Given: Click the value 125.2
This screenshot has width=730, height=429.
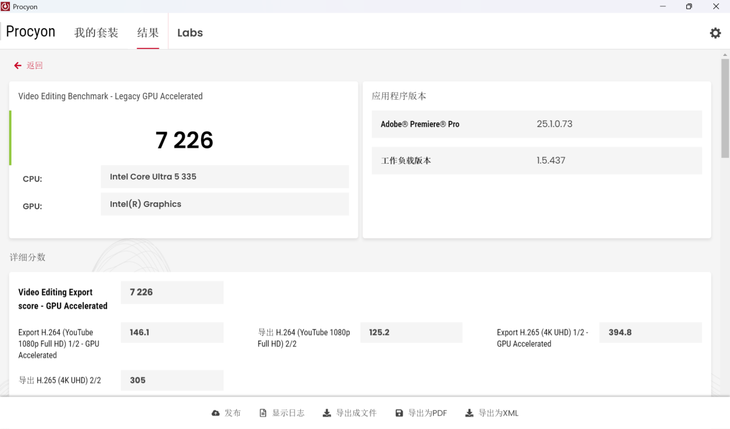Looking at the screenshot, I should [412, 333].
